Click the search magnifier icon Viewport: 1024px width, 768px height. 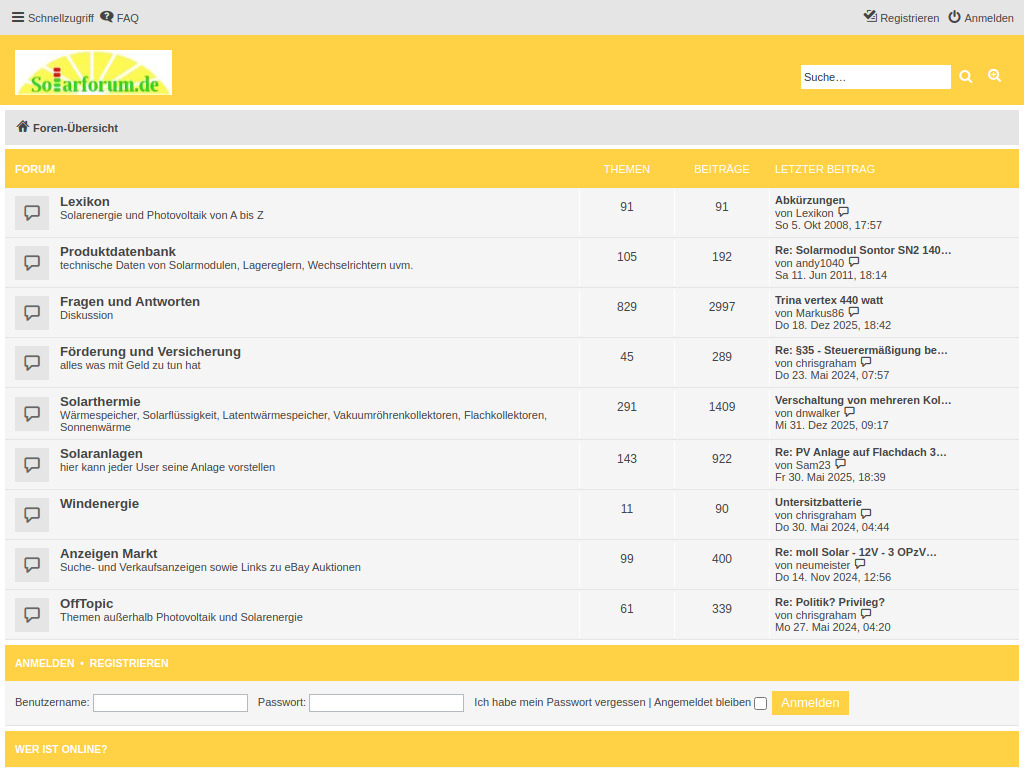[965, 76]
